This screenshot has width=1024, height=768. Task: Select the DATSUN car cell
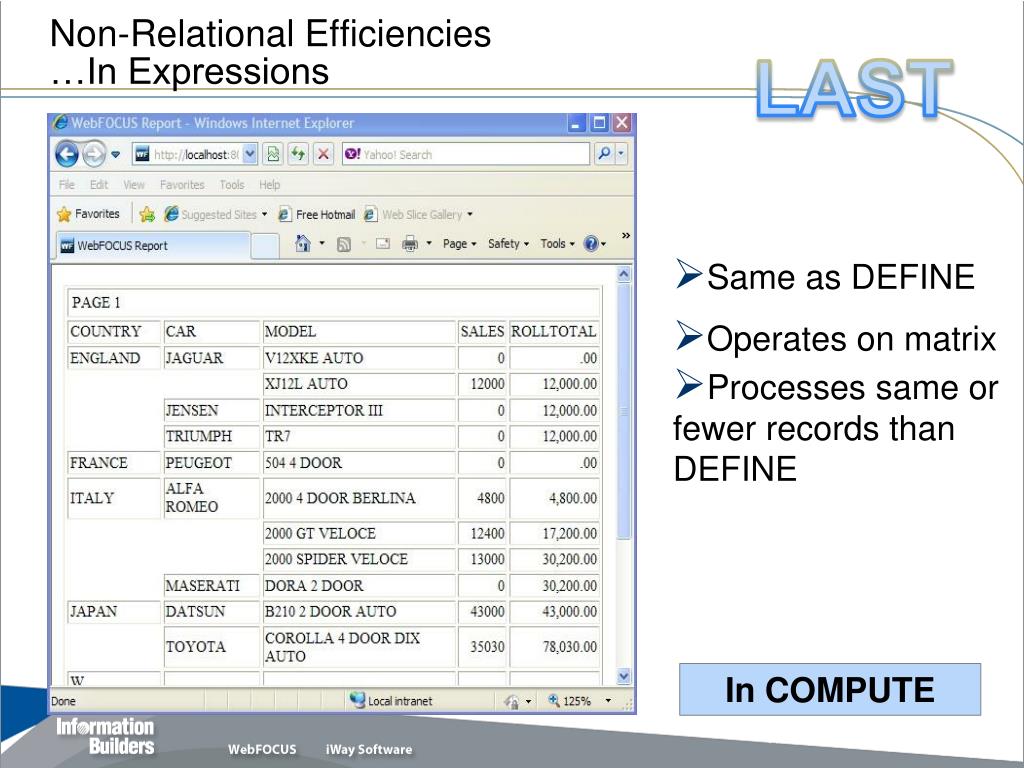211,611
